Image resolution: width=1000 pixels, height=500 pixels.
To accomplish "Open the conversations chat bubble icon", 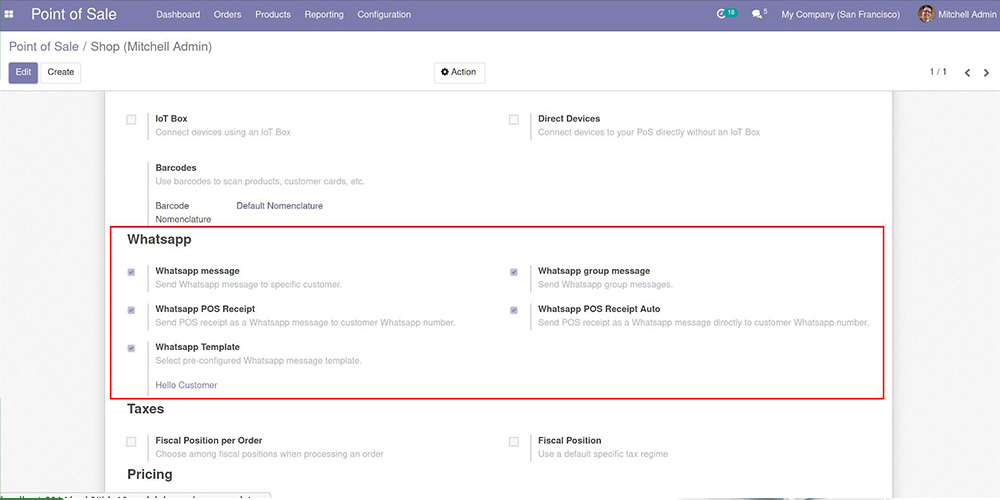I will click(x=759, y=14).
